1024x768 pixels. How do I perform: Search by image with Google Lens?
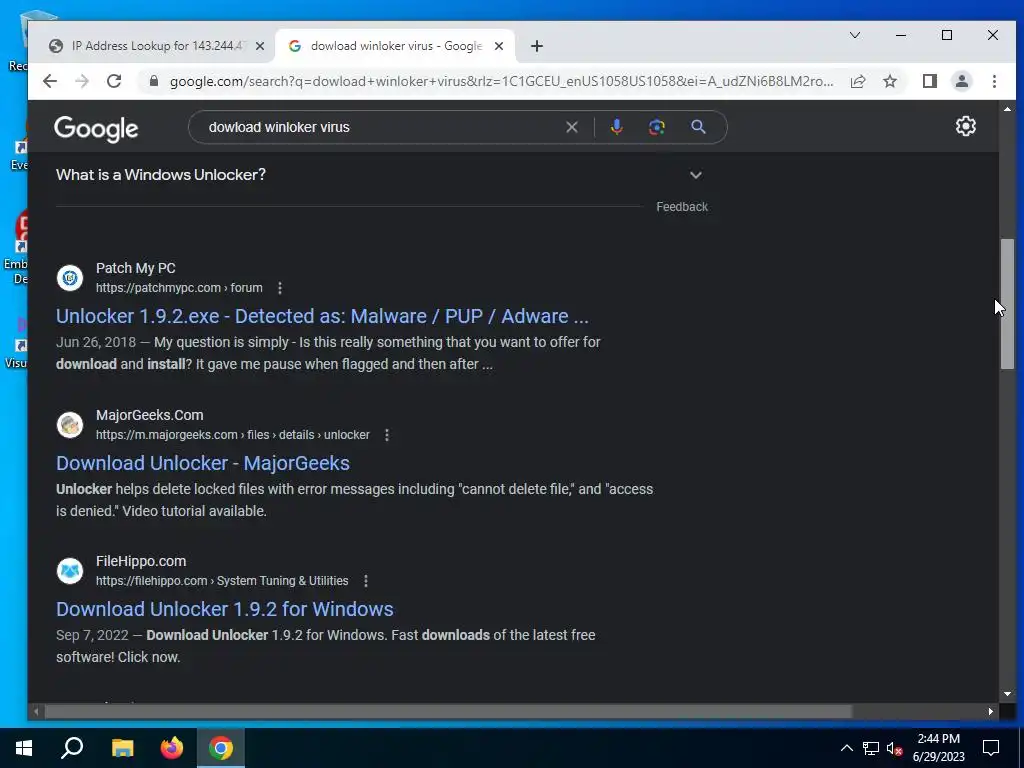click(x=656, y=127)
